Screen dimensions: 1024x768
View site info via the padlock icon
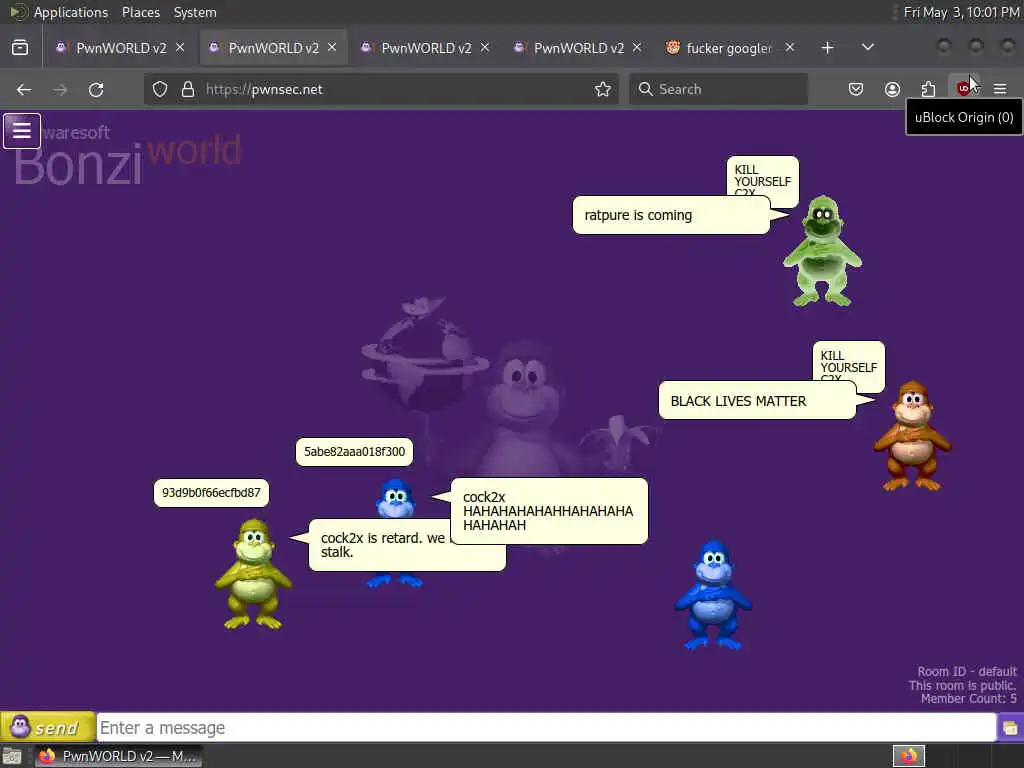click(188, 89)
